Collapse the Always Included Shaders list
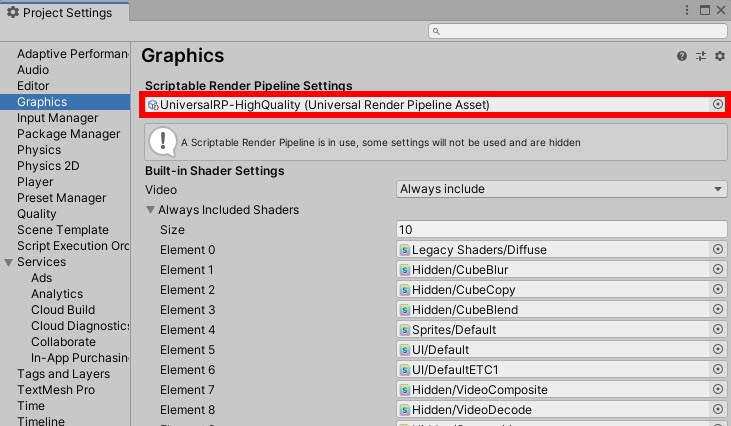This screenshot has width=731, height=426. tap(150, 210)
